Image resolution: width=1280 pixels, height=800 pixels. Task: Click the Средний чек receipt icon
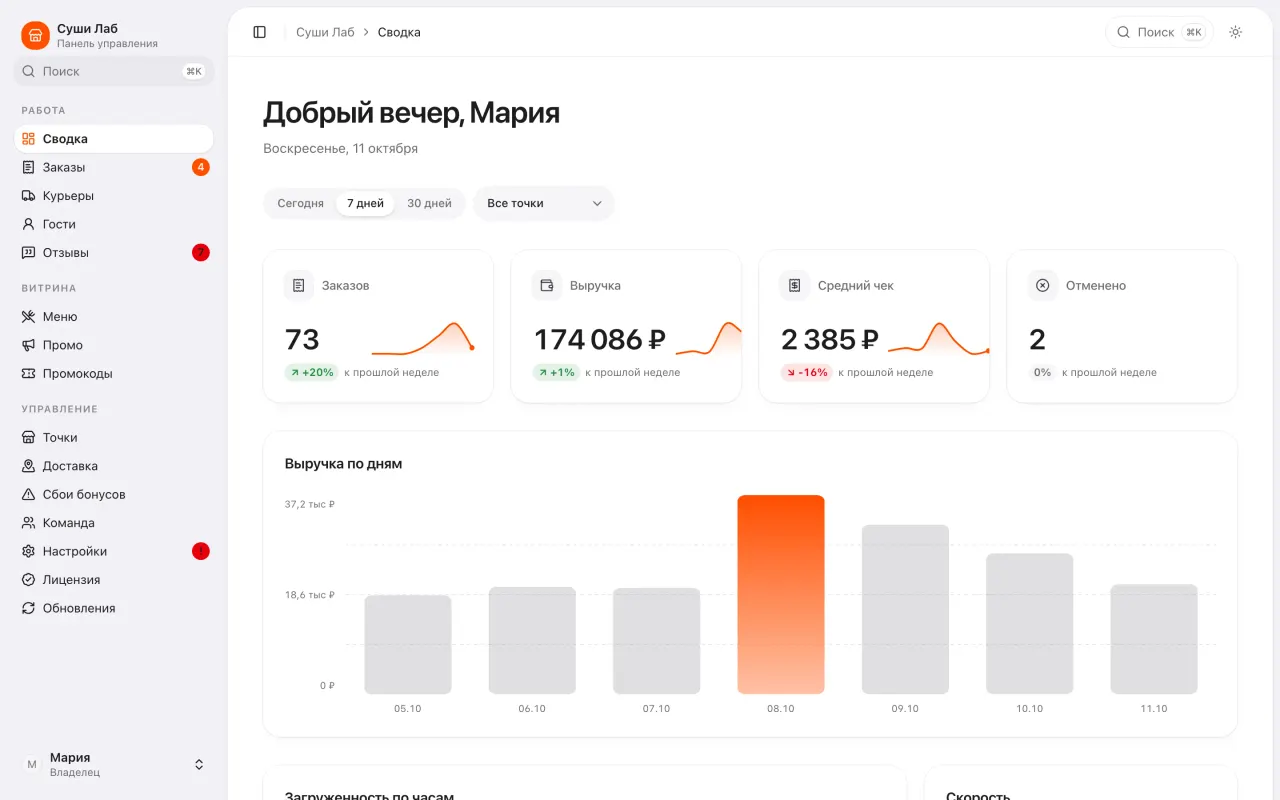(795, 286)
